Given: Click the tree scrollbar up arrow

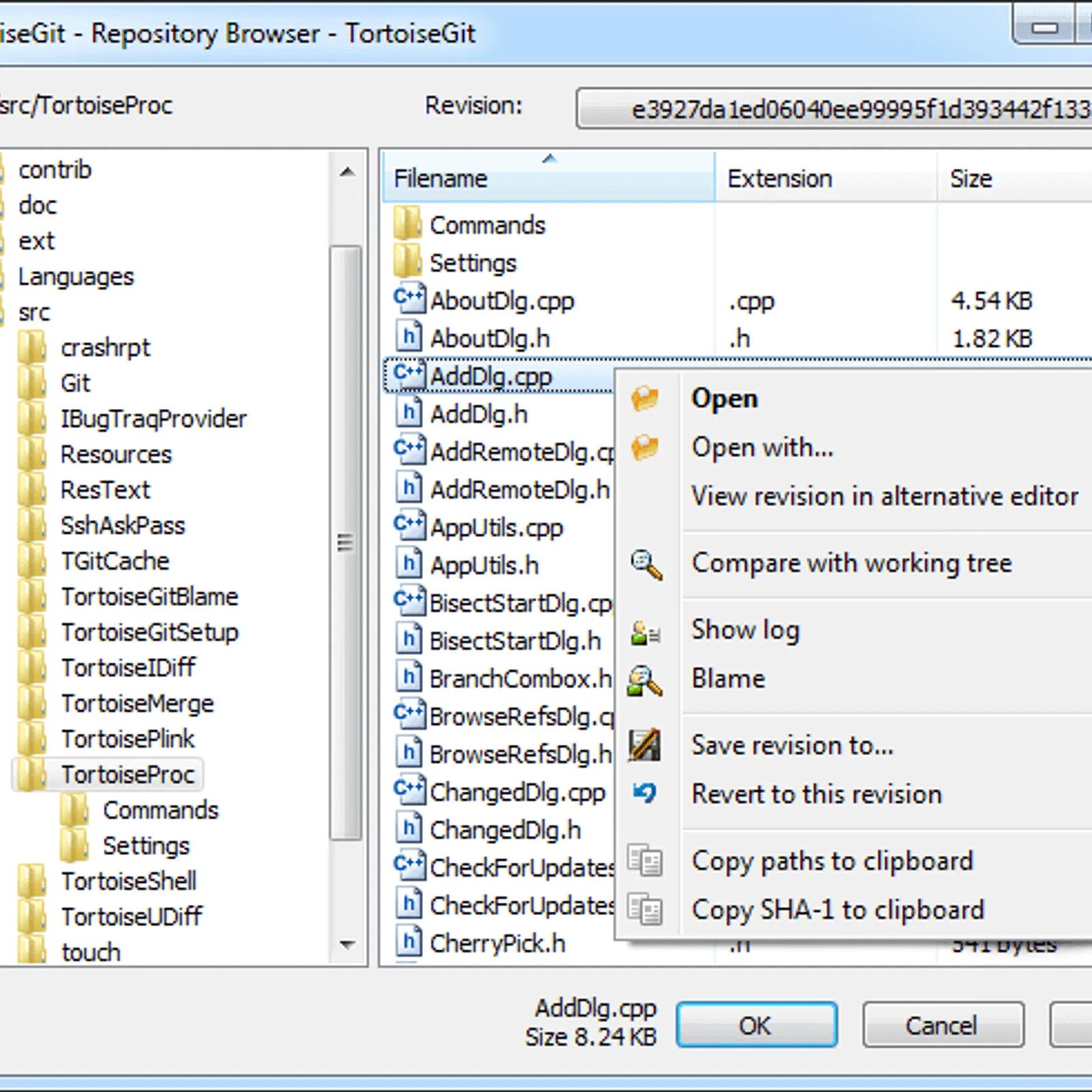Looking at the screenshot, I should (x=347, y=172).
